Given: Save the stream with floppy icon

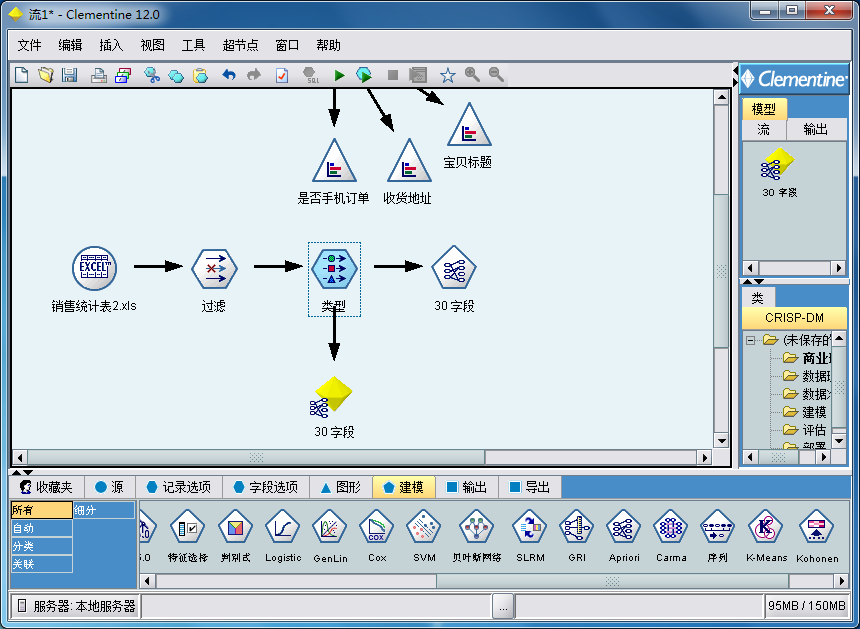Looking at the screenshot, I should (69, 75).
